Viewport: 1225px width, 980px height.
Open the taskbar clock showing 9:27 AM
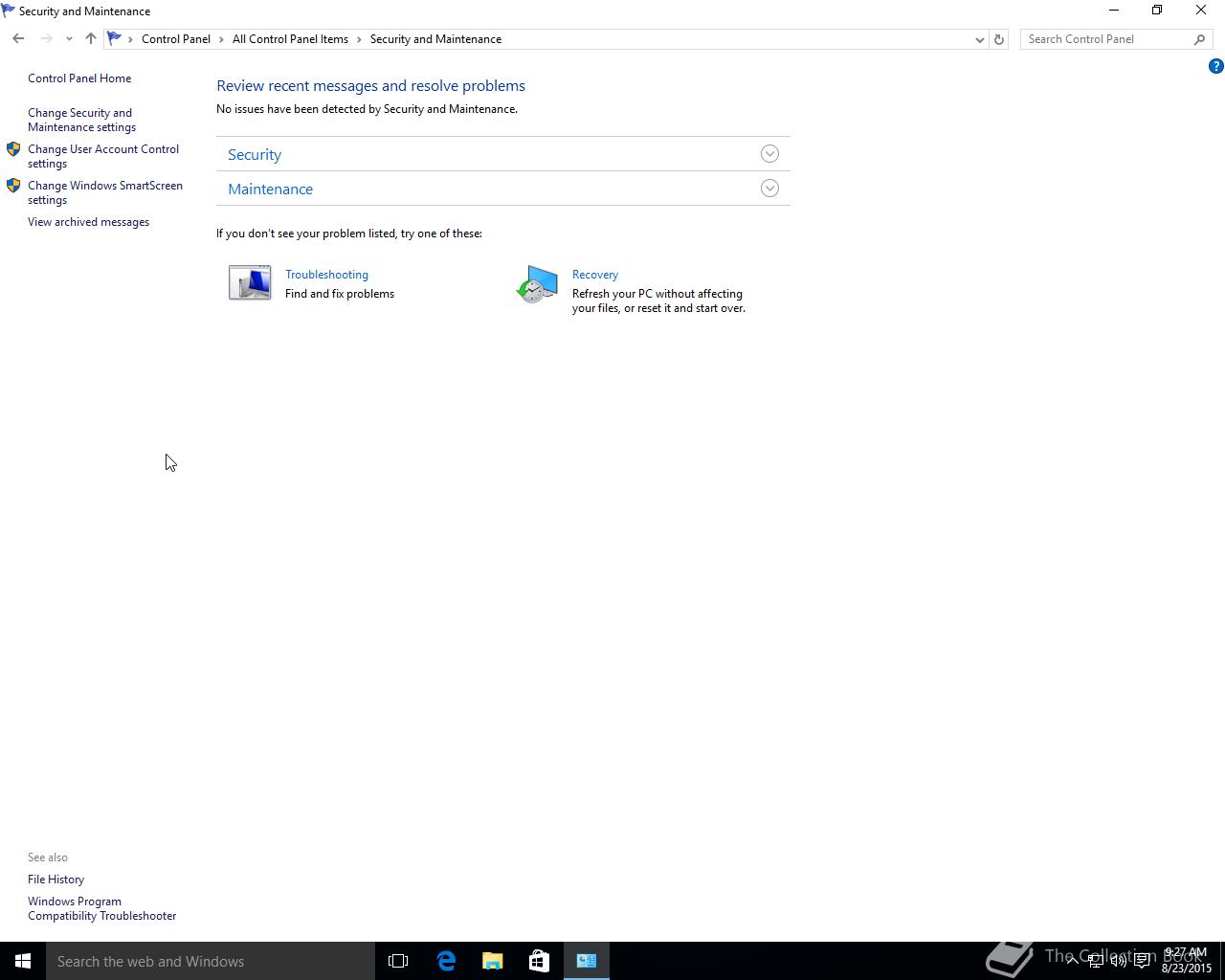coord(1187,961)
